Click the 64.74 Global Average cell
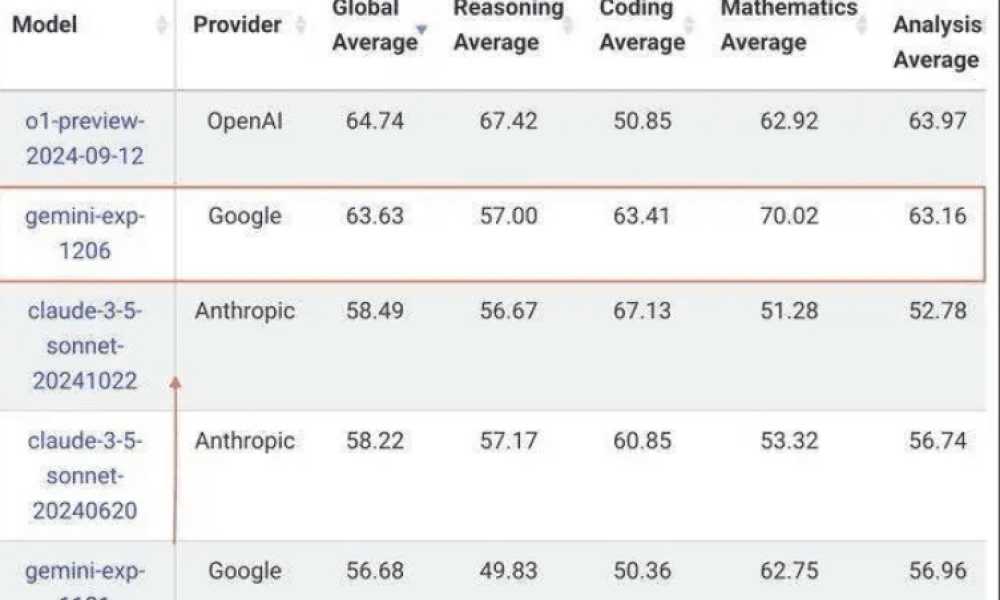Image resolution: width=1000 pixels, height=600 pixels. coord(374,121)
